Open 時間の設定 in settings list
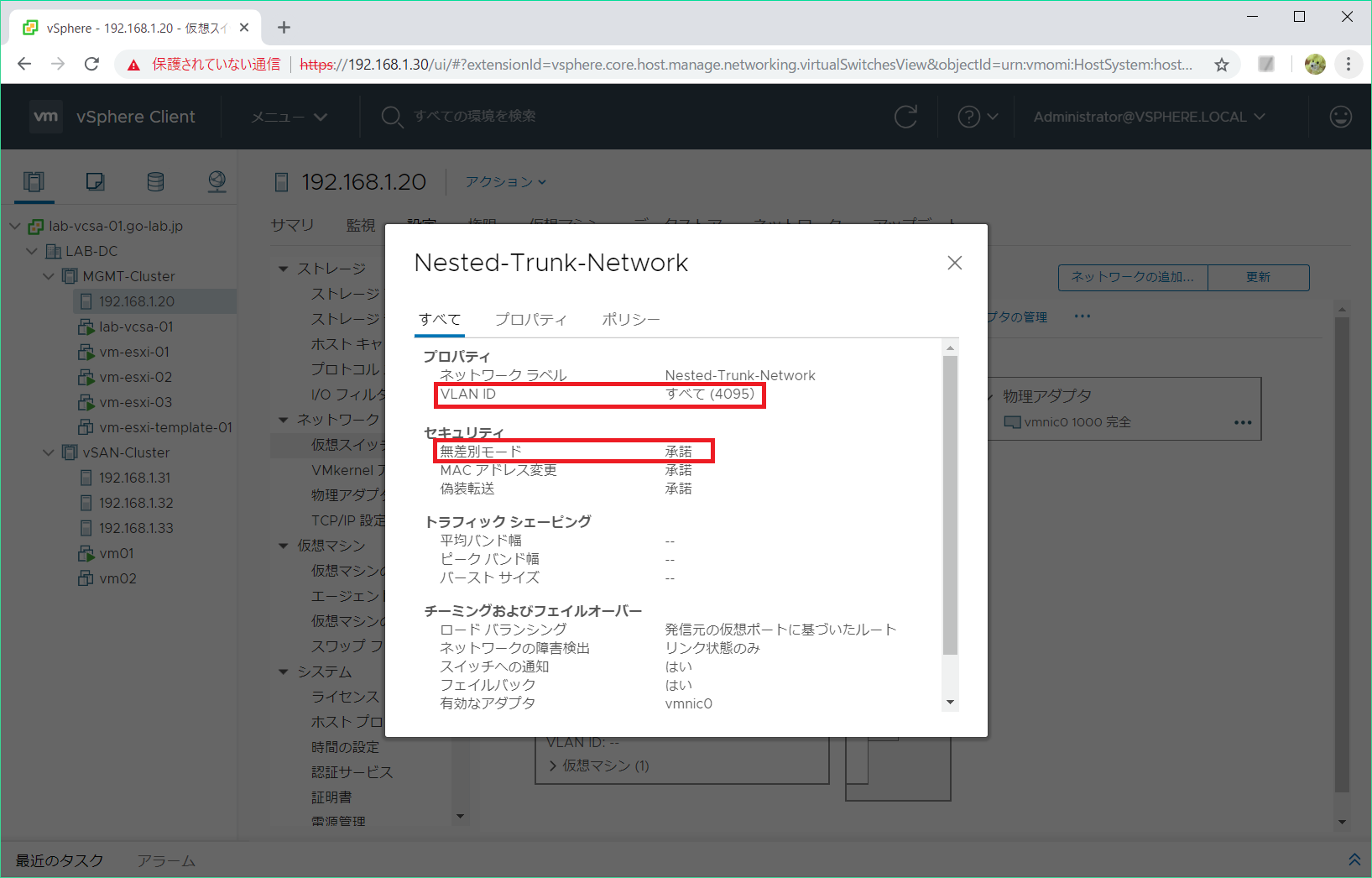The image size is (1372, 878). point(345,747)
